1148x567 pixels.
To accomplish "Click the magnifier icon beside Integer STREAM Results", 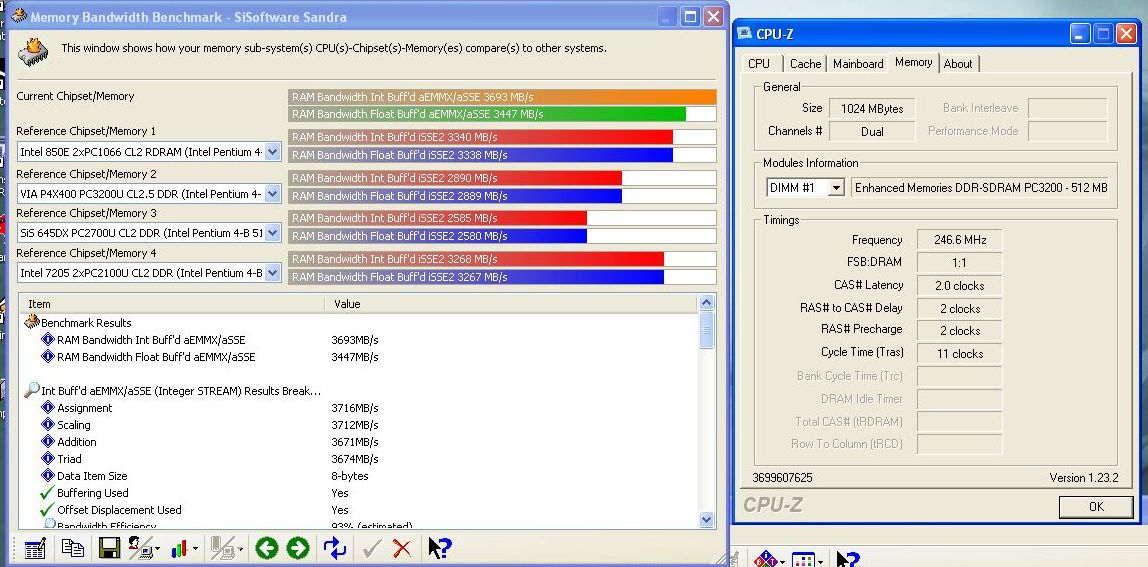I will pos(31,390).
